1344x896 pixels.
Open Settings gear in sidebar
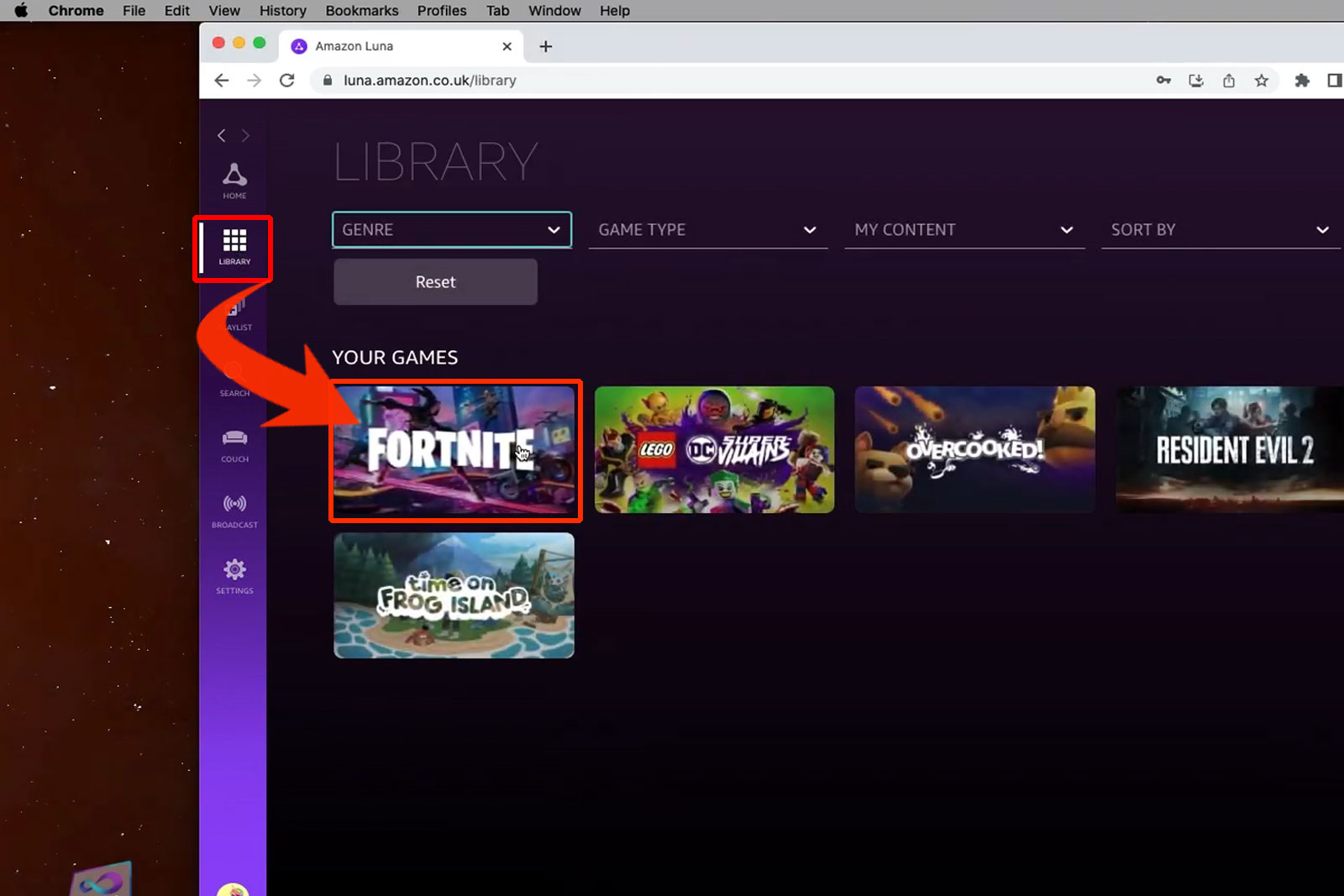[234, 574]
